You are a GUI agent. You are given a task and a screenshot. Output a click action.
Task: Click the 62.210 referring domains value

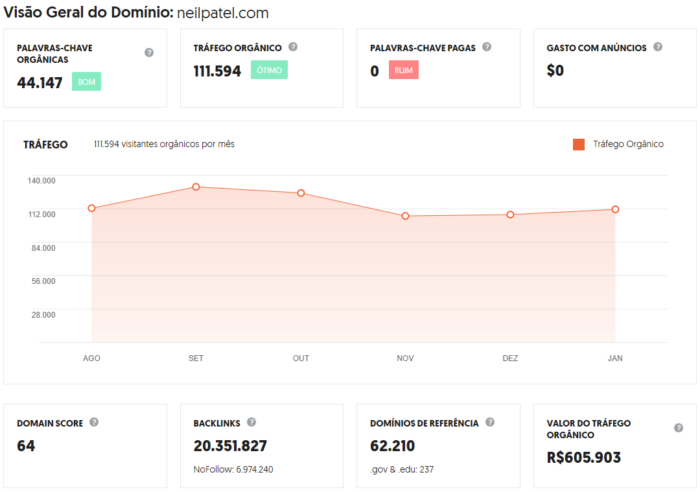[392, 446]
